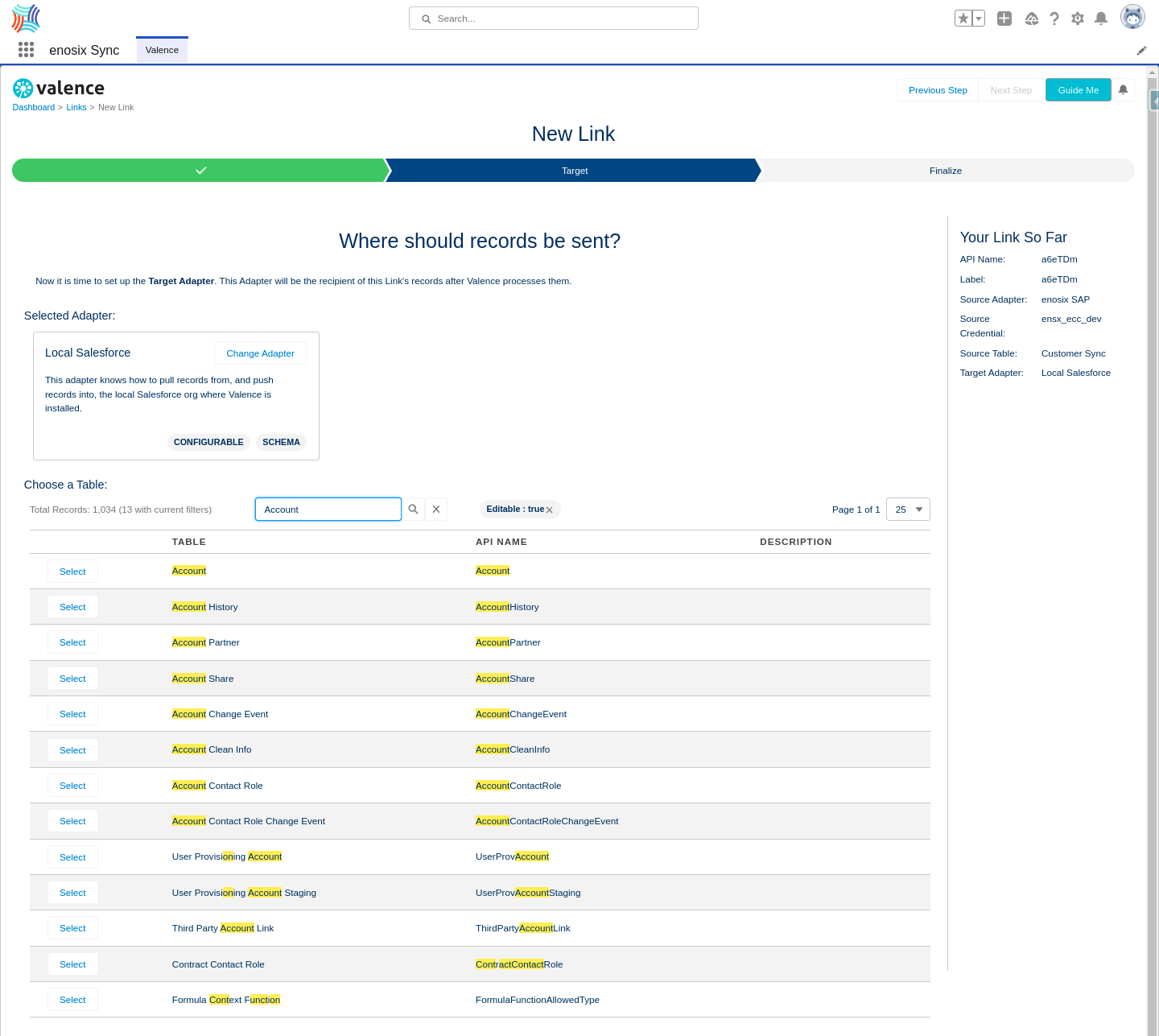Switch to the Valence tab
The image size is (1159, 1036).
tap(162, 50)
